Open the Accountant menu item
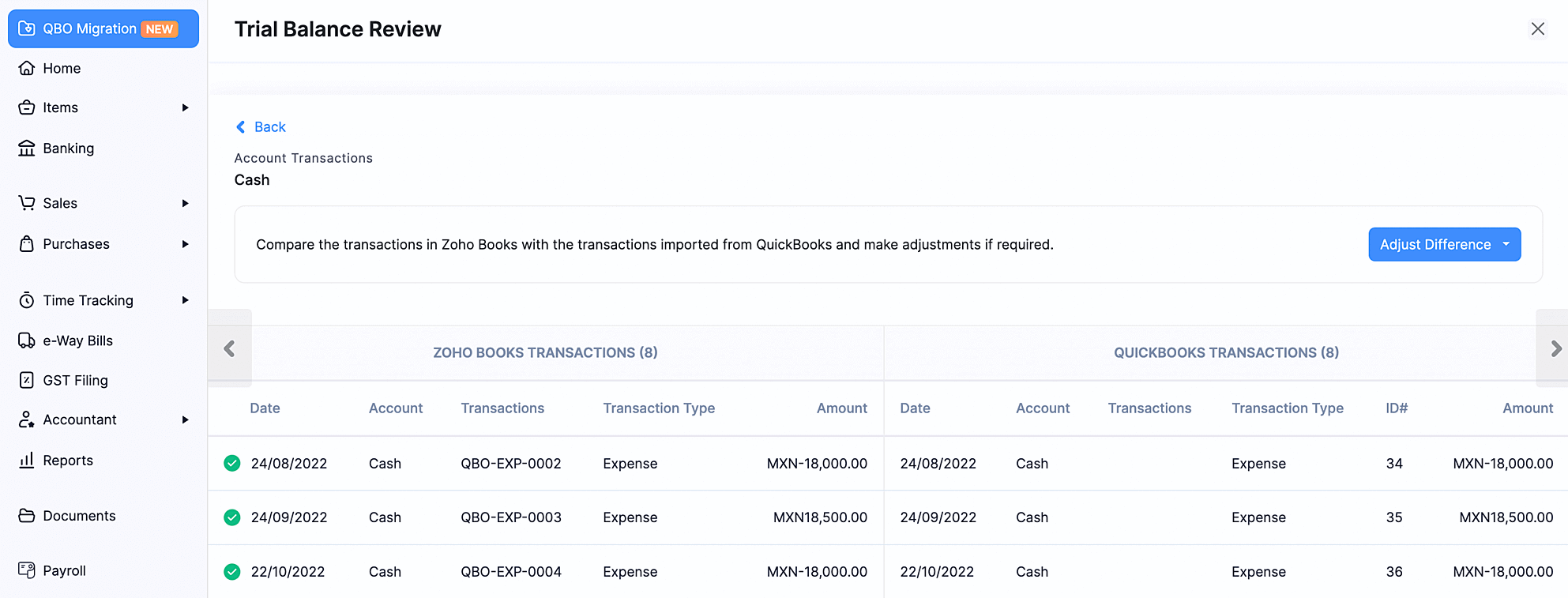Viewport: 1568px width, 598px height. pos(79,419)
